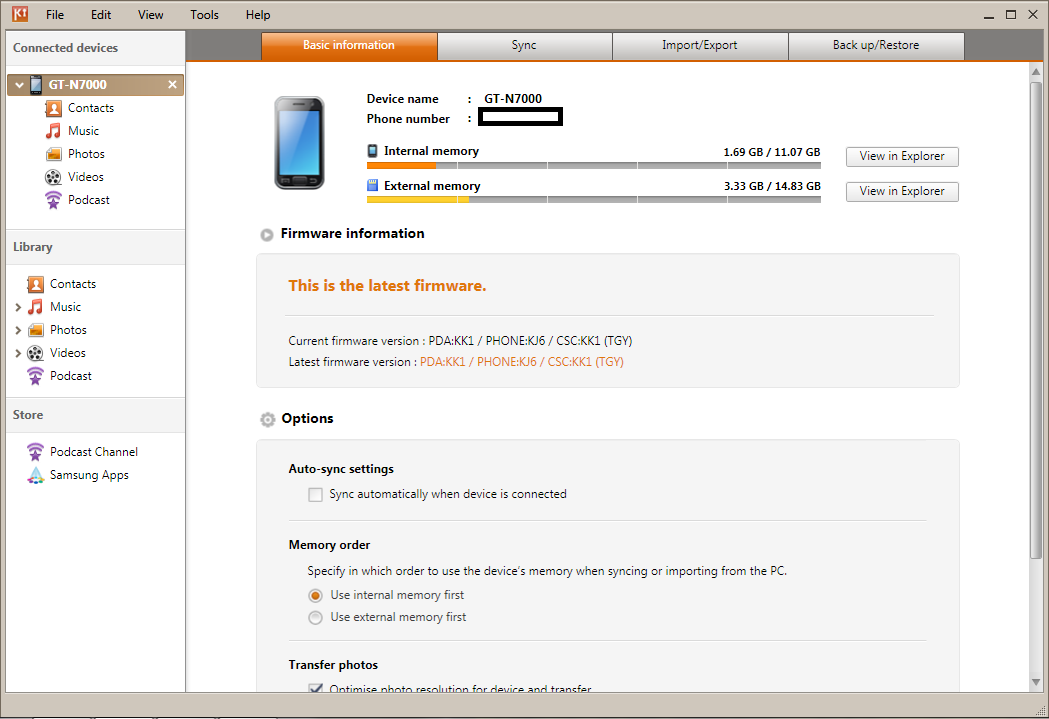This screenshot has width=1049, height=719.
Task: Select Podcast Channel label in Store
Action: coord(94,452)
